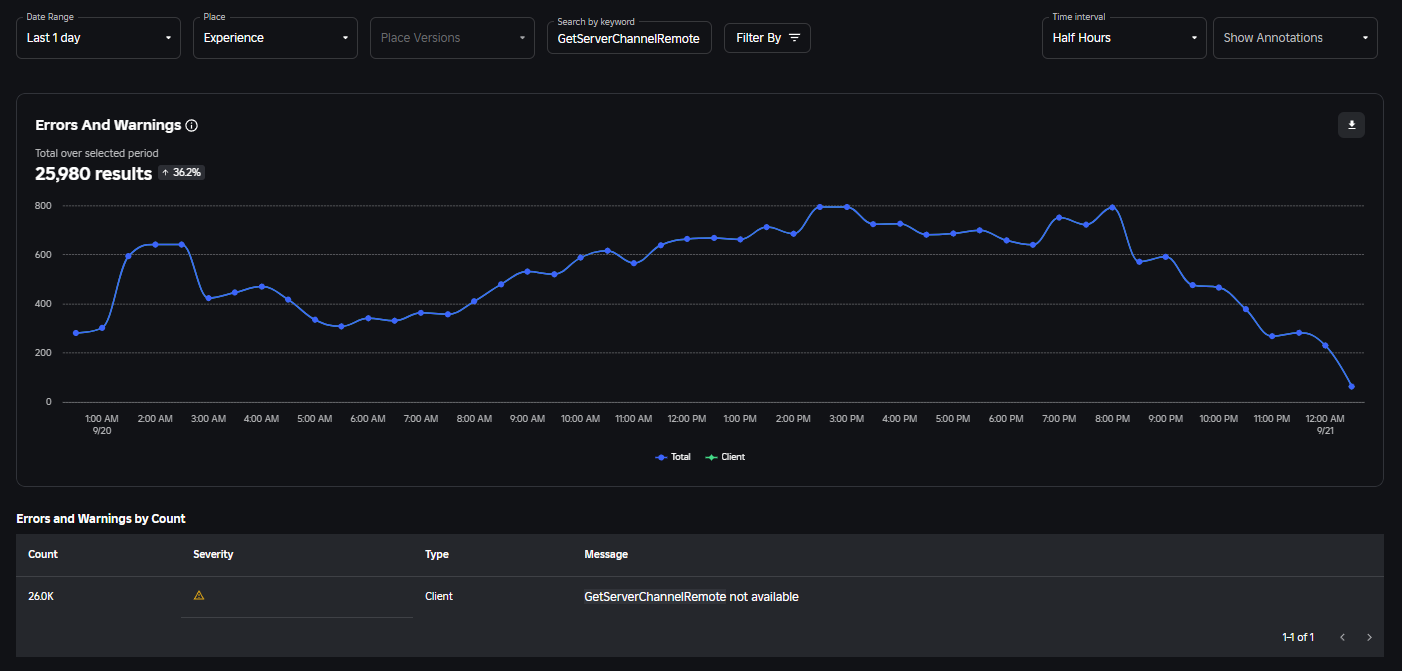Click the warning severity triangle icon

pos(198,596)
